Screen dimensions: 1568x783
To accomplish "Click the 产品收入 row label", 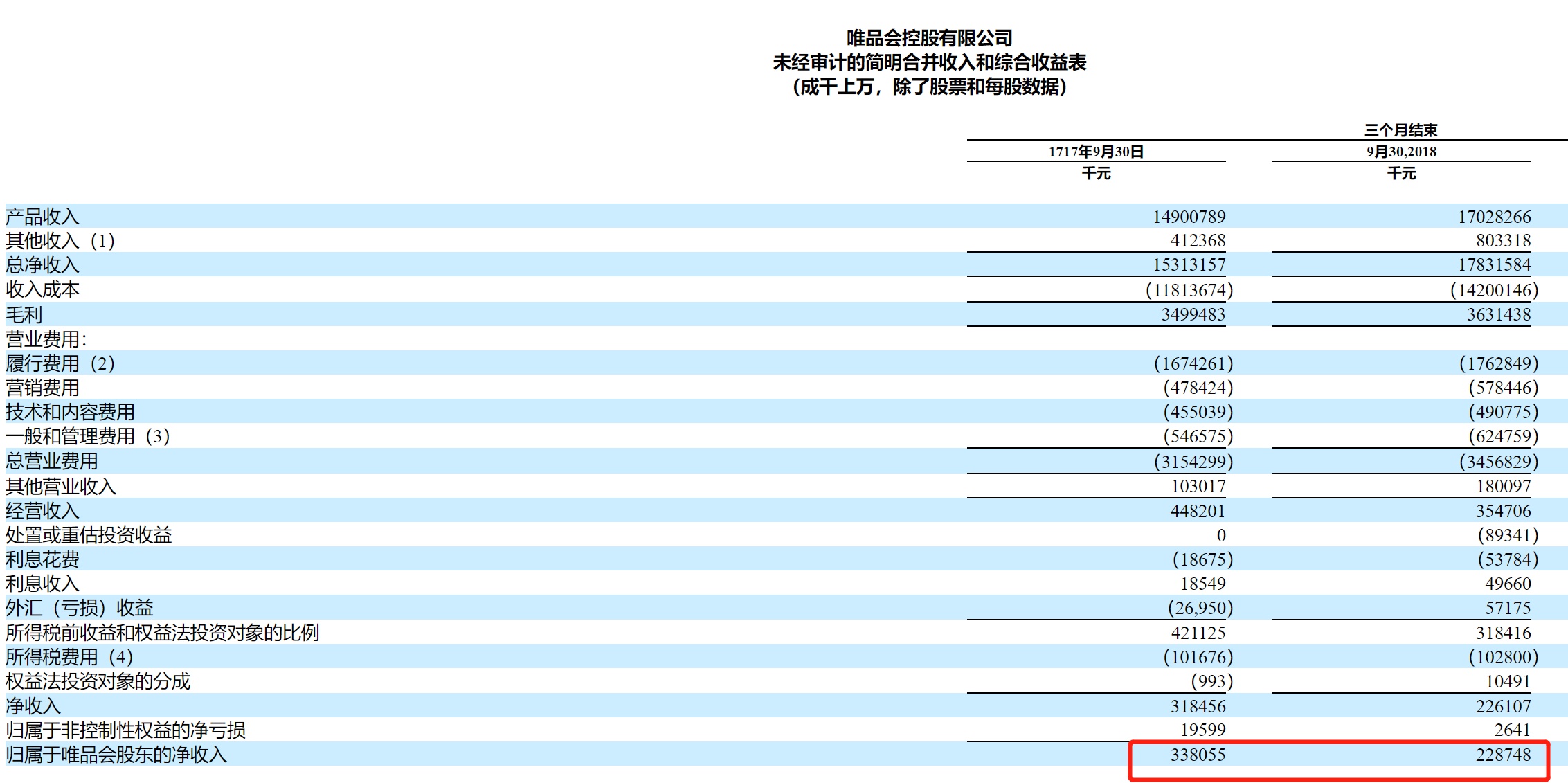I will [x=42, y=217].
